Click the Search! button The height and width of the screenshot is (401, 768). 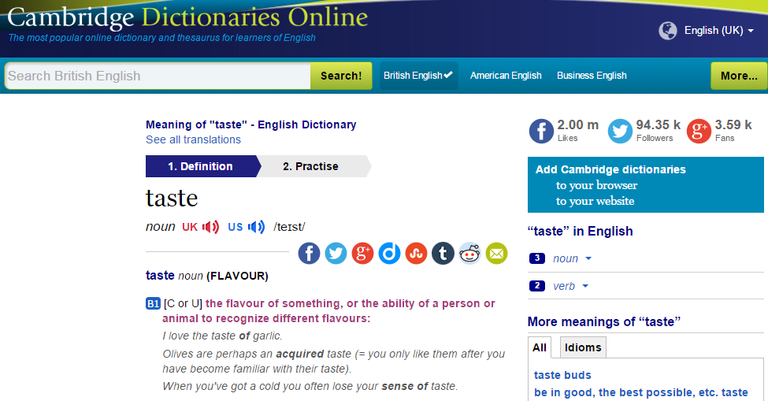[341, 76]
